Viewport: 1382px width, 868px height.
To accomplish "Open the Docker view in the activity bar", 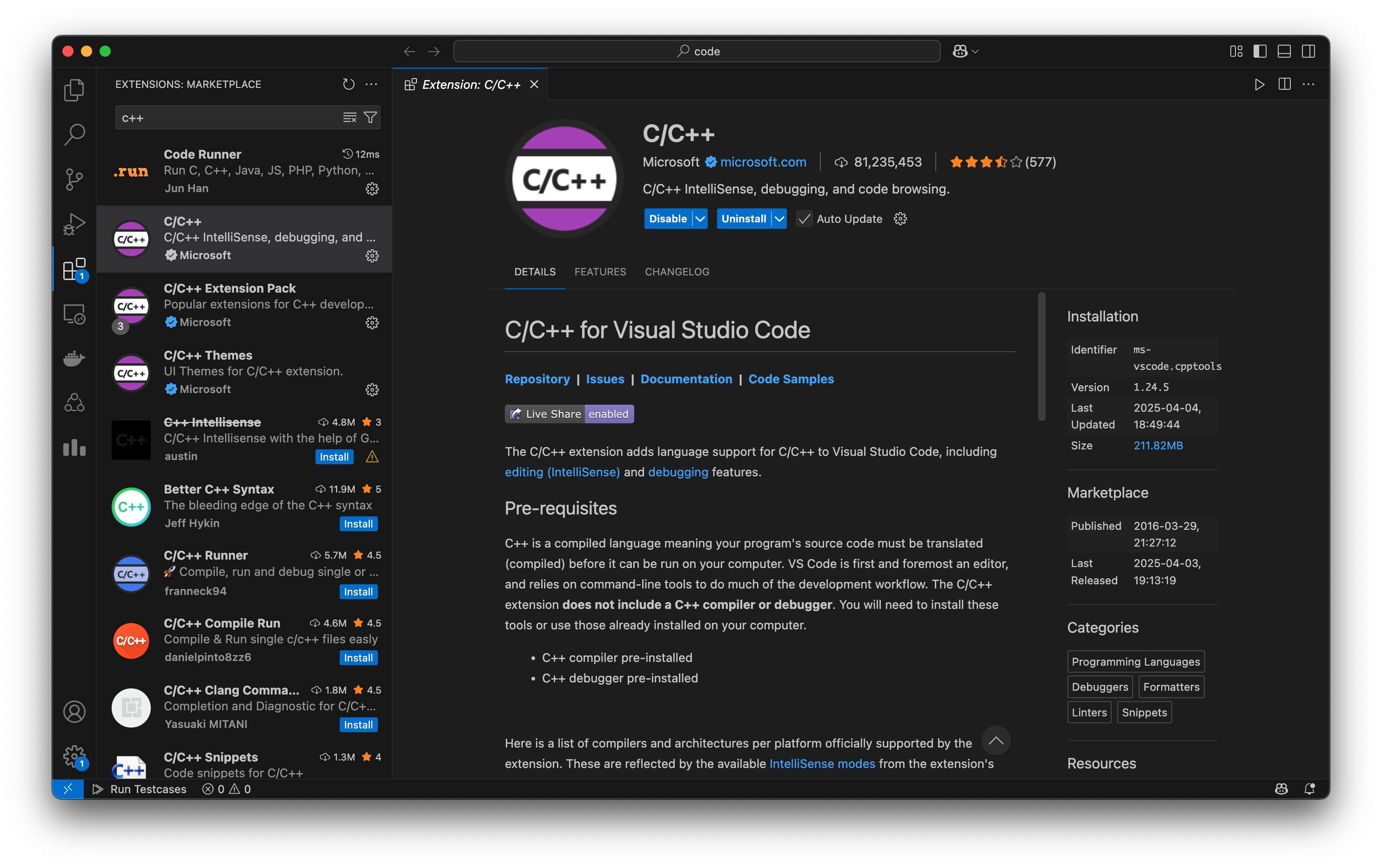I will click(74, 359).
